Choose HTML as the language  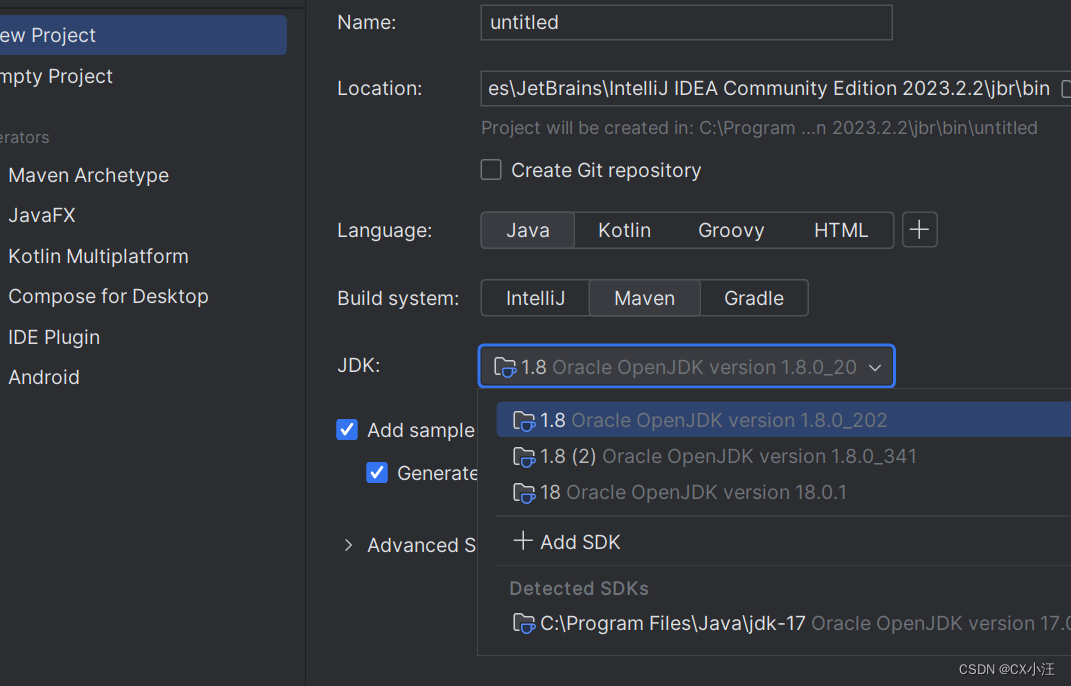pos(841,230)
